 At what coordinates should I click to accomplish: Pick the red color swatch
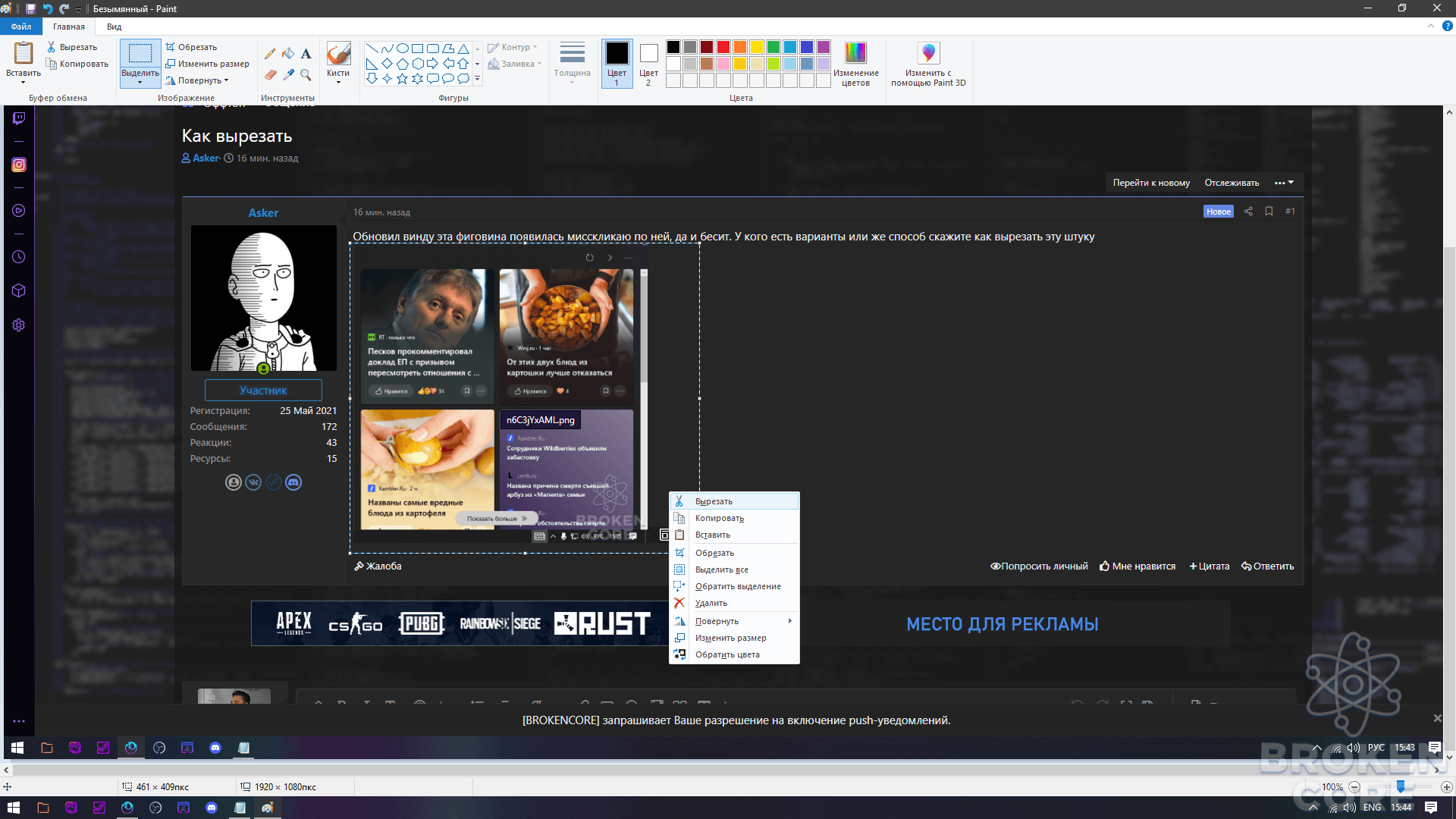(x=723, y=47)
